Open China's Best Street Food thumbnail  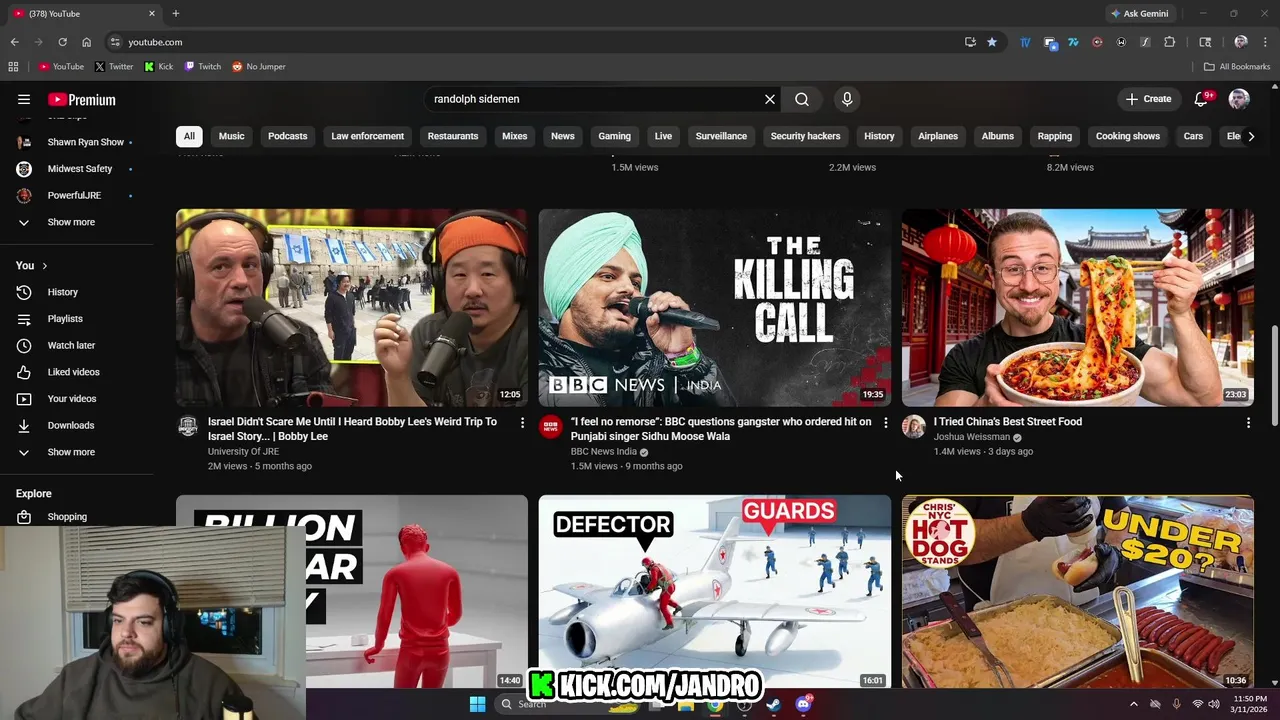pos(1078,307)
